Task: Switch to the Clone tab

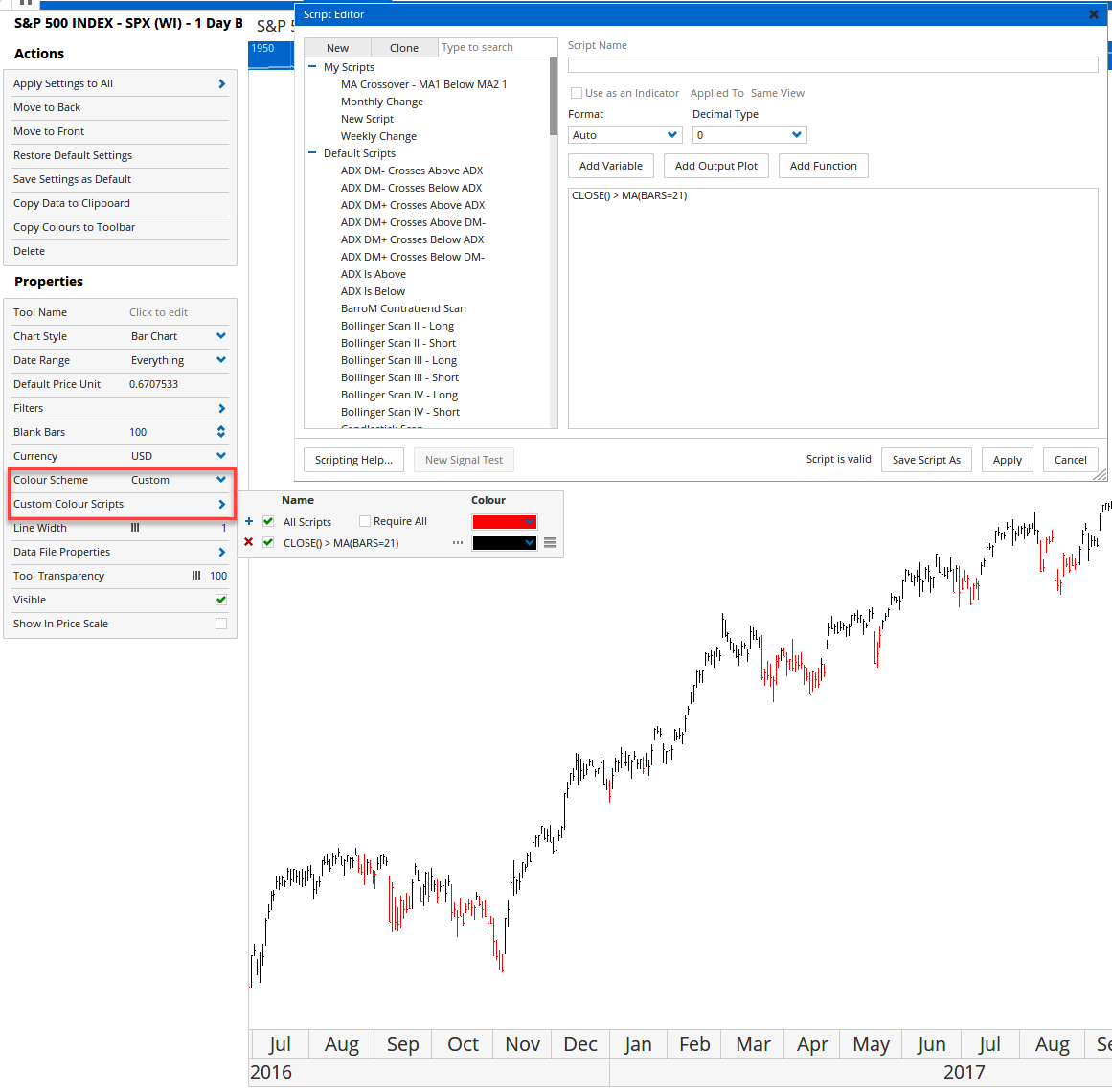Action: click(403, 48)
